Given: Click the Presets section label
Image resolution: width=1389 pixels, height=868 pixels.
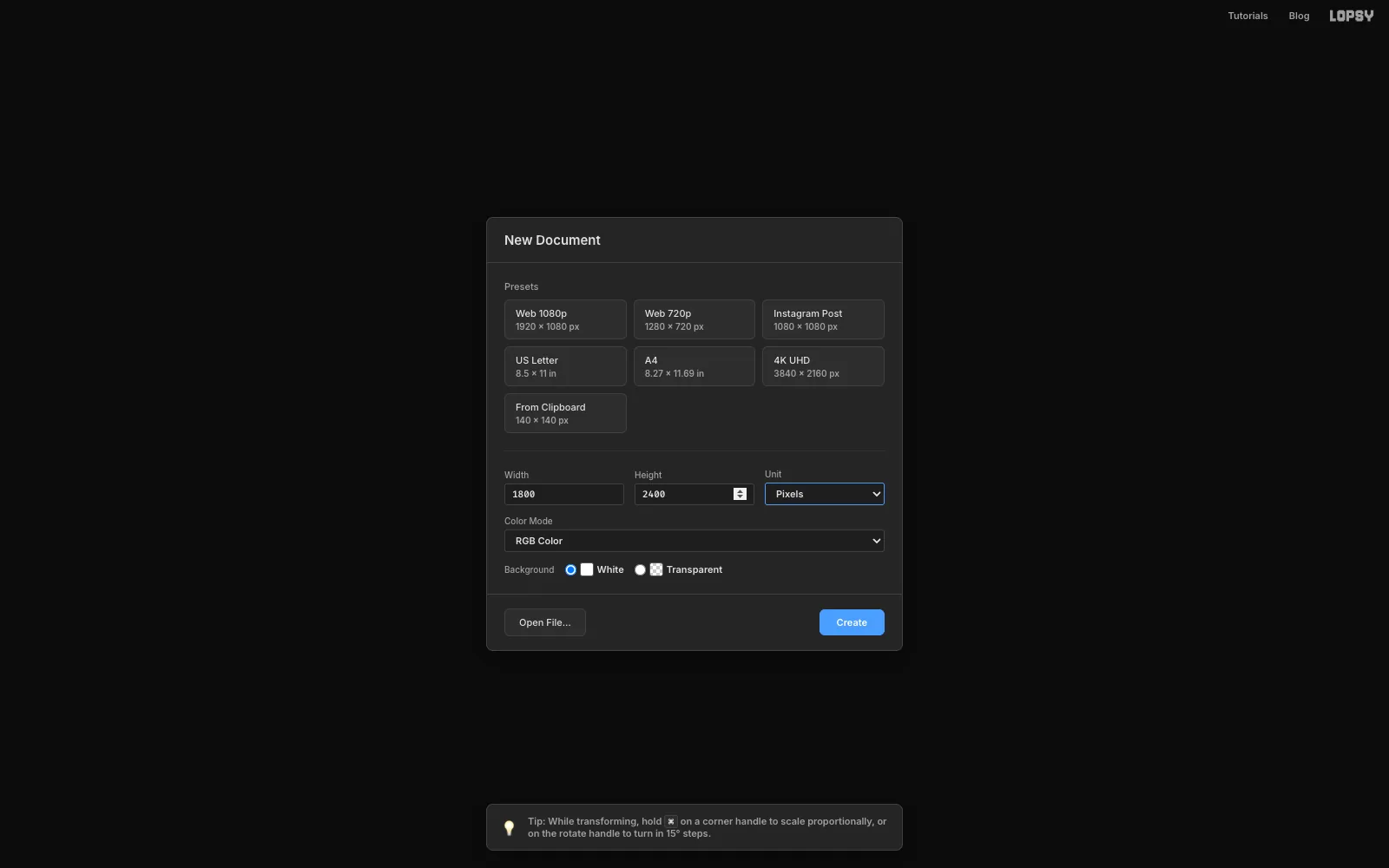Looking at the screenshot, I should (521, 286).
